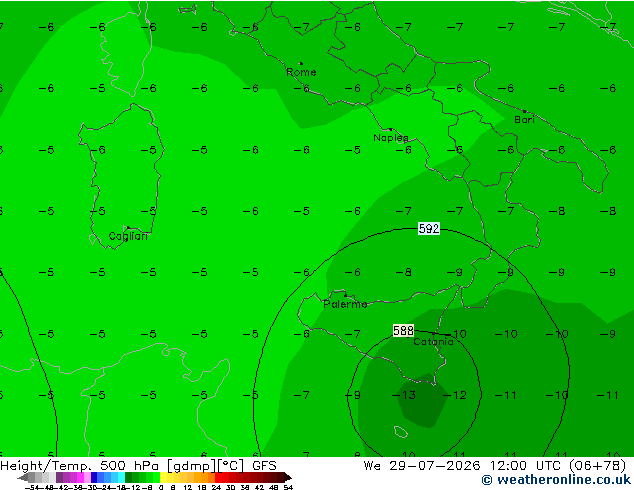Image resolution: width=634 pixels, height=490 pixels.
Task: Click the Rome city label
Action: click(301, 72)
